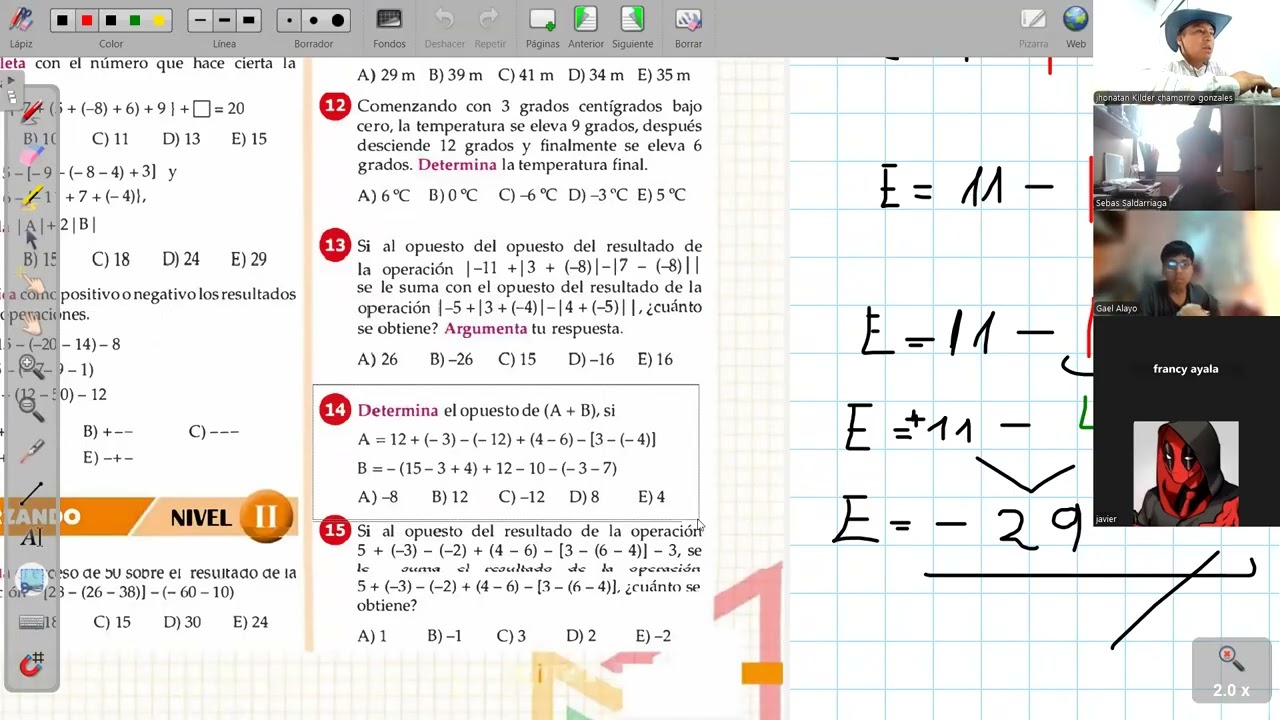Image resolution: width=1280 pixels, height=720 pixels.
Task: Click answer "C) –6 °C" in exercise 12
Action: pos(527,195)
